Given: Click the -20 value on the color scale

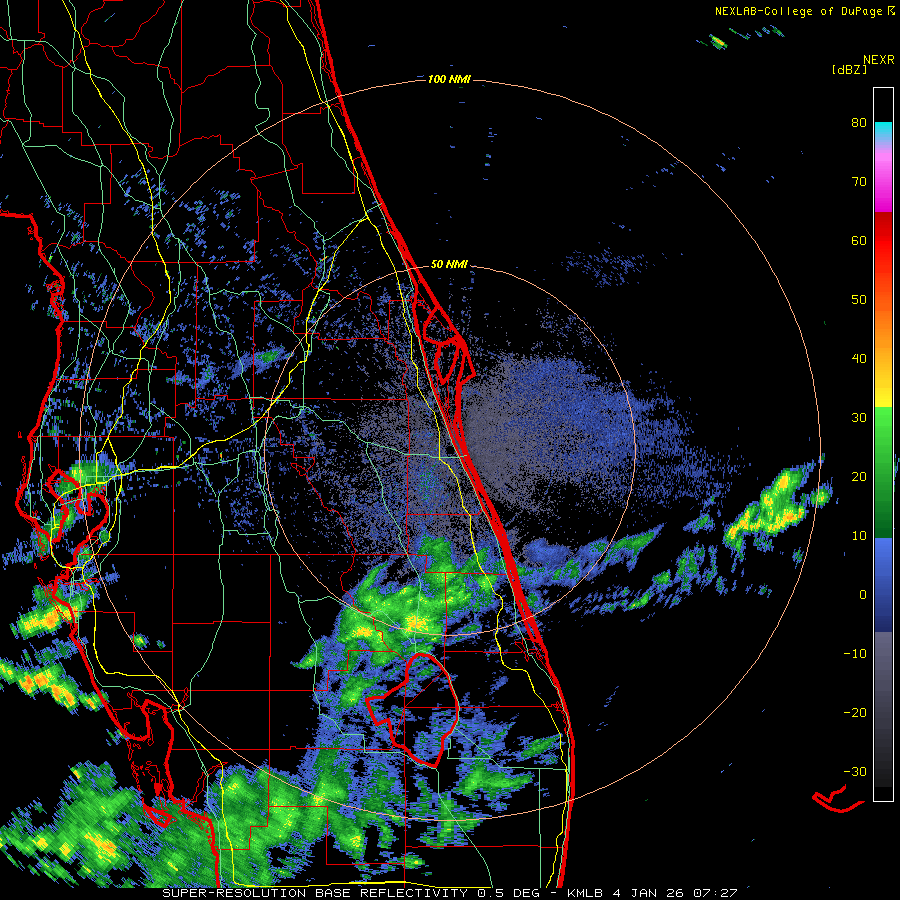Looking at the screenshot, I should click(x=855, y=713).
